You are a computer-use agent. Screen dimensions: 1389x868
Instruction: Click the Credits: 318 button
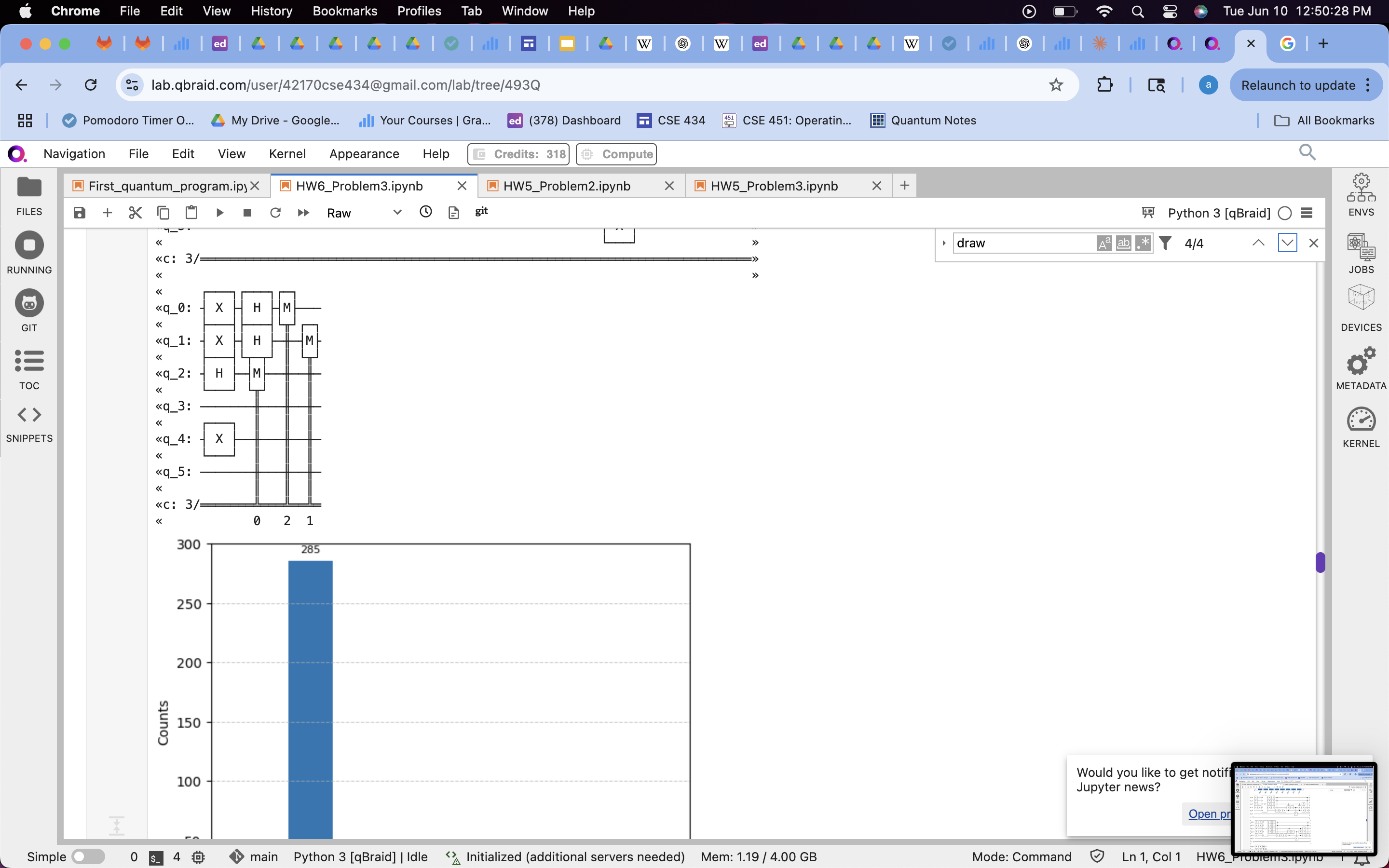pyautogui.click(x=518, y=154)
